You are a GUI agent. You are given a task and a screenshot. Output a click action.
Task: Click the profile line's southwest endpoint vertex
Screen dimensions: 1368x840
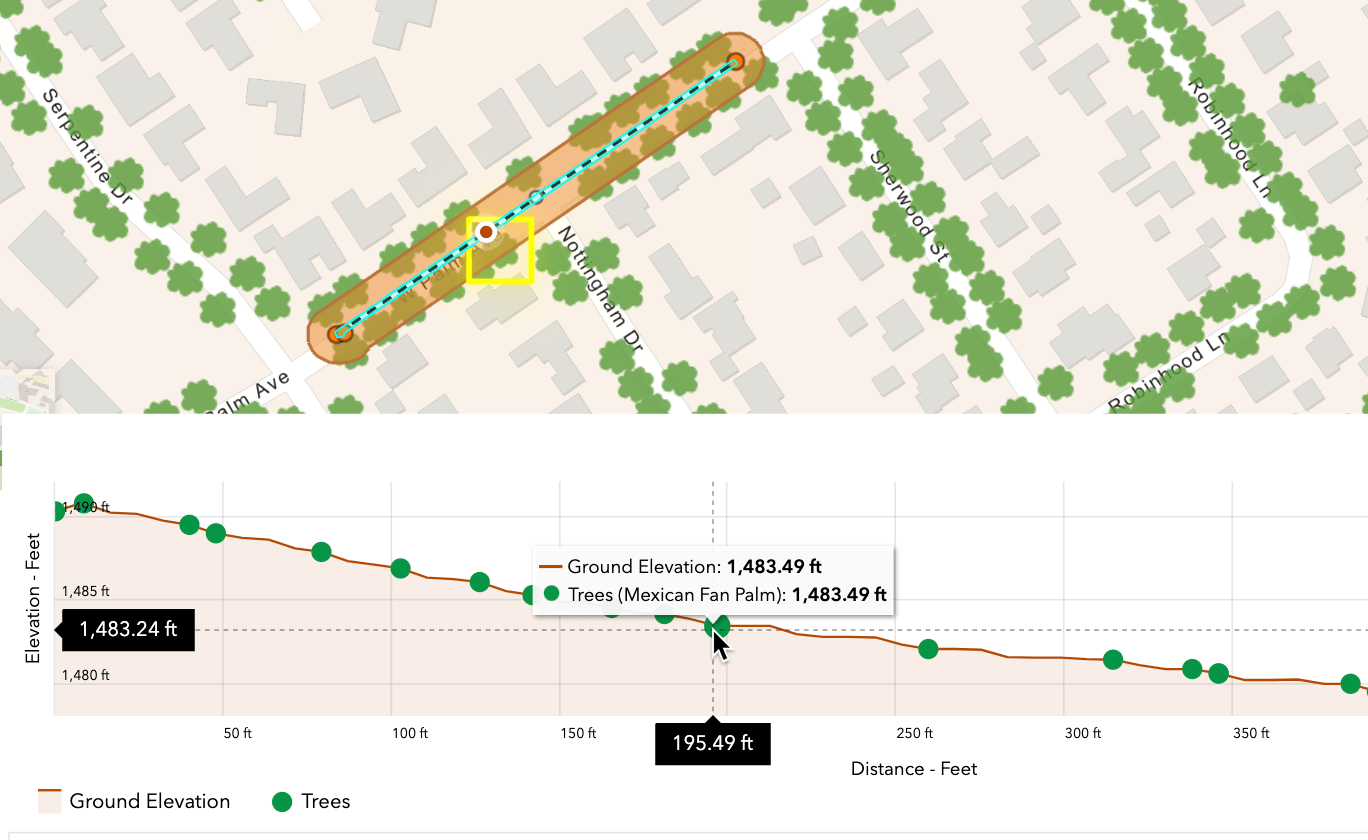coord(341,332)
